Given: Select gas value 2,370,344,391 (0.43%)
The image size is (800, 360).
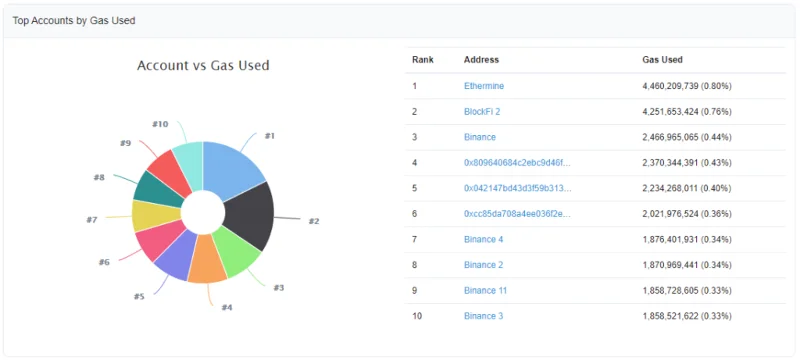Looking at the screenshot, I should tap(687, 163).
